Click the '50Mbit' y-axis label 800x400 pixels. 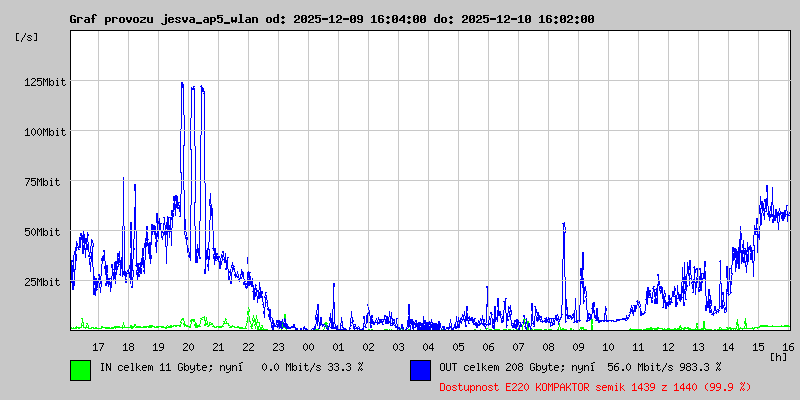click(x=42, y=232)
